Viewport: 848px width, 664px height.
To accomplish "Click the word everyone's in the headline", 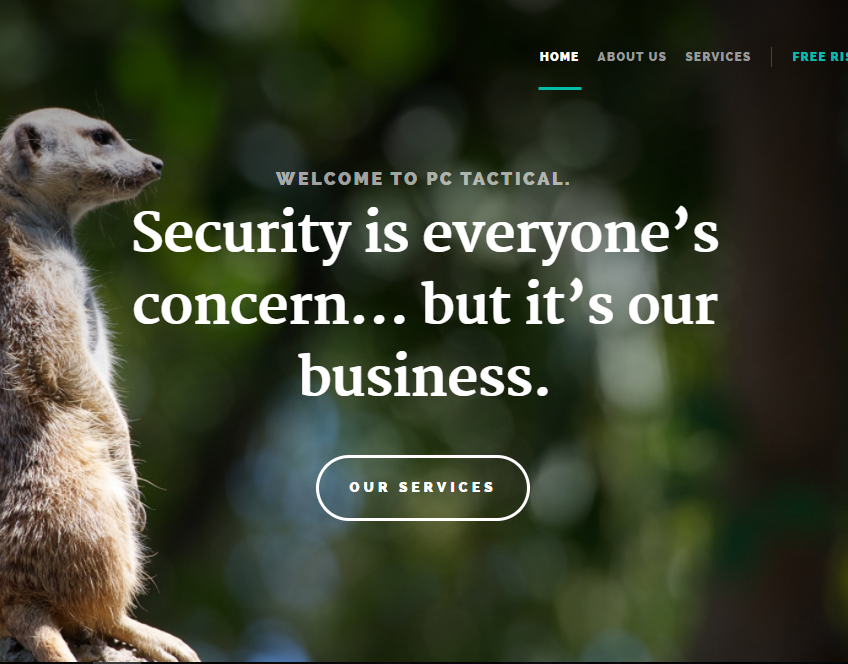I will tap(571, 234).
